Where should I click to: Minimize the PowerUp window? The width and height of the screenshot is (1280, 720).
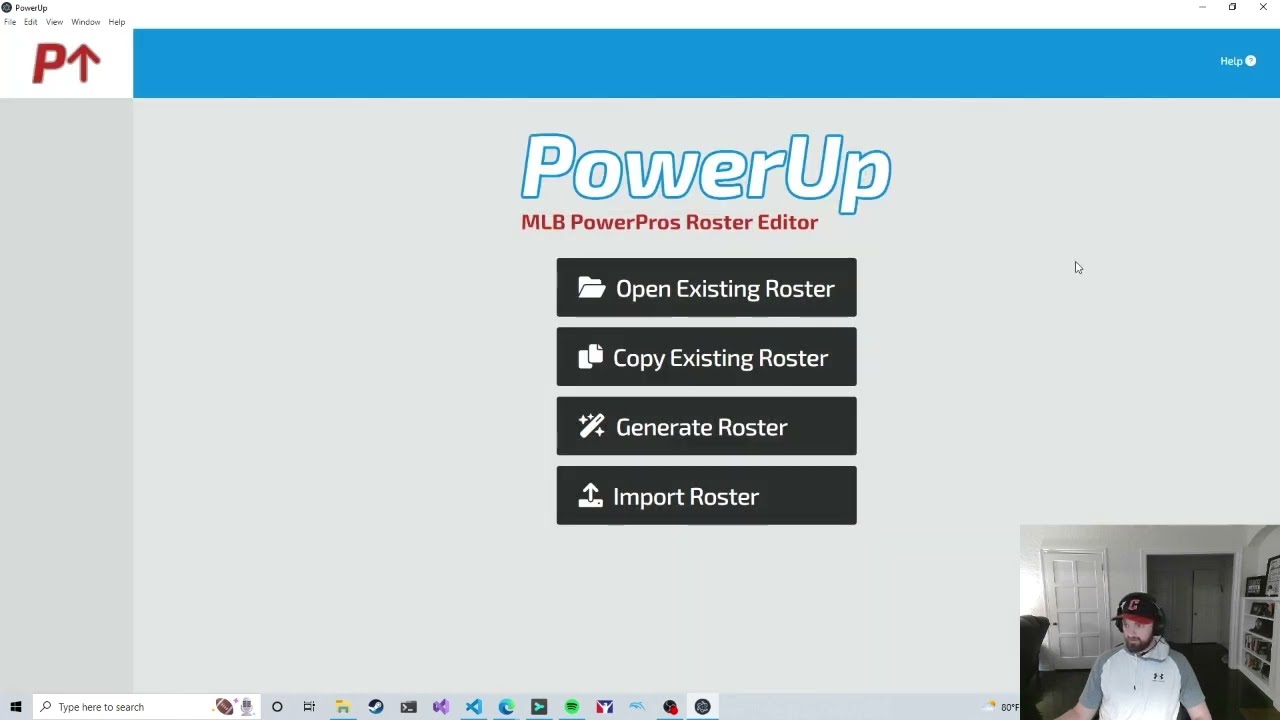point(1202,7)
